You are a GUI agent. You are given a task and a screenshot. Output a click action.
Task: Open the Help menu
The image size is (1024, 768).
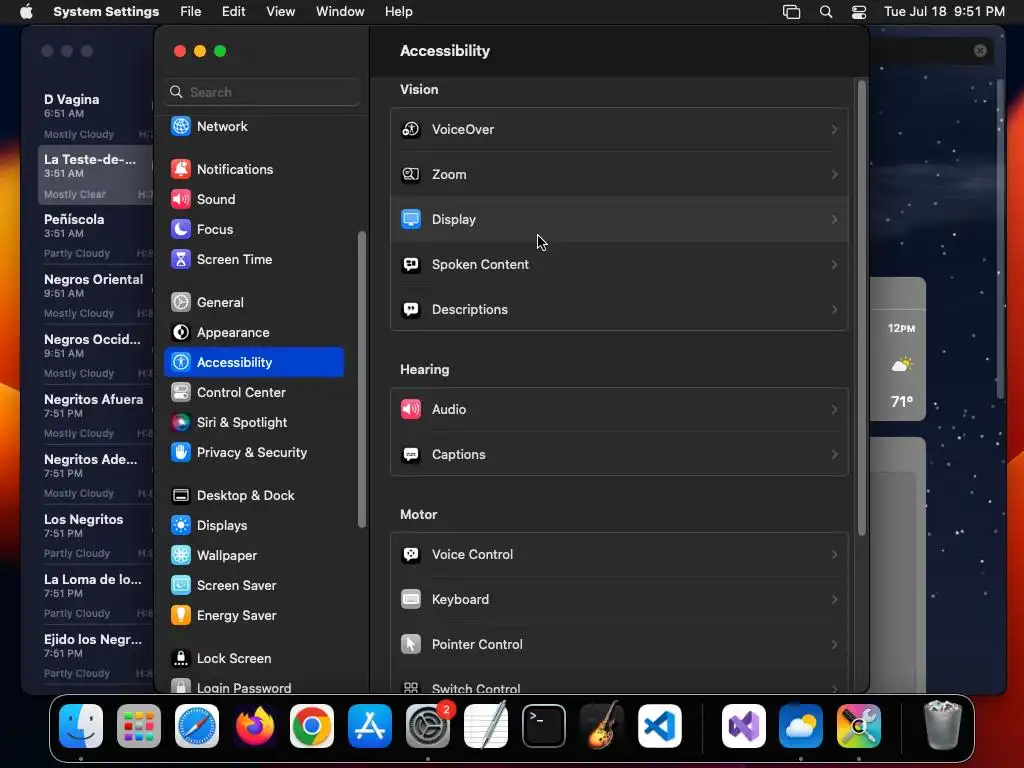[x=398, y=12]
